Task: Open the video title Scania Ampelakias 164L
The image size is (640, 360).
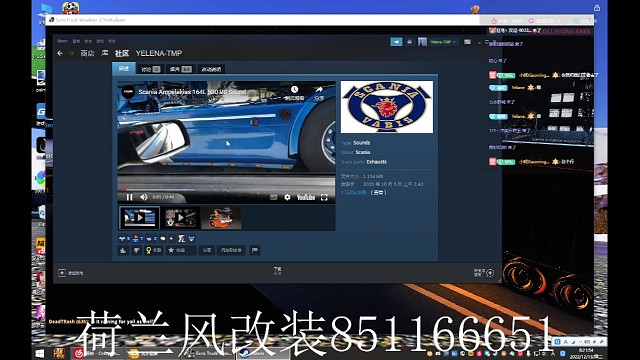Action: pyautogui.click(x=192, y=92)
